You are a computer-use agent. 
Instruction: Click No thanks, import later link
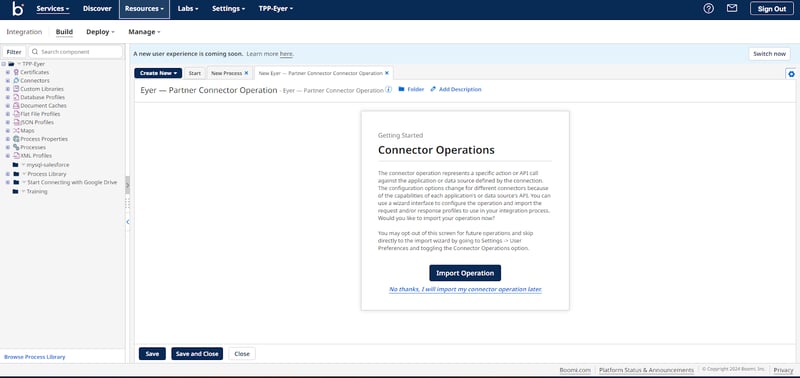[465, 289]
